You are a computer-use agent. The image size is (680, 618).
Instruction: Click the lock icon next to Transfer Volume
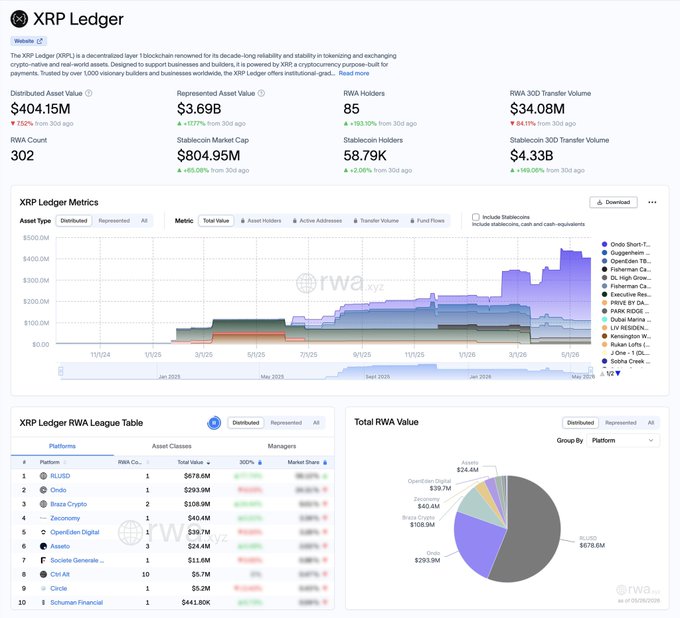(356, 221)
